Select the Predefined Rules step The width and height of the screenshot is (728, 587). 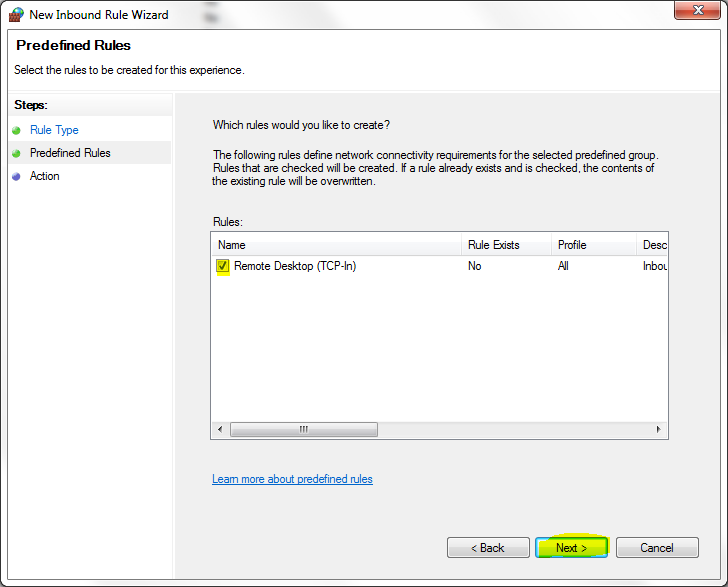70,153
